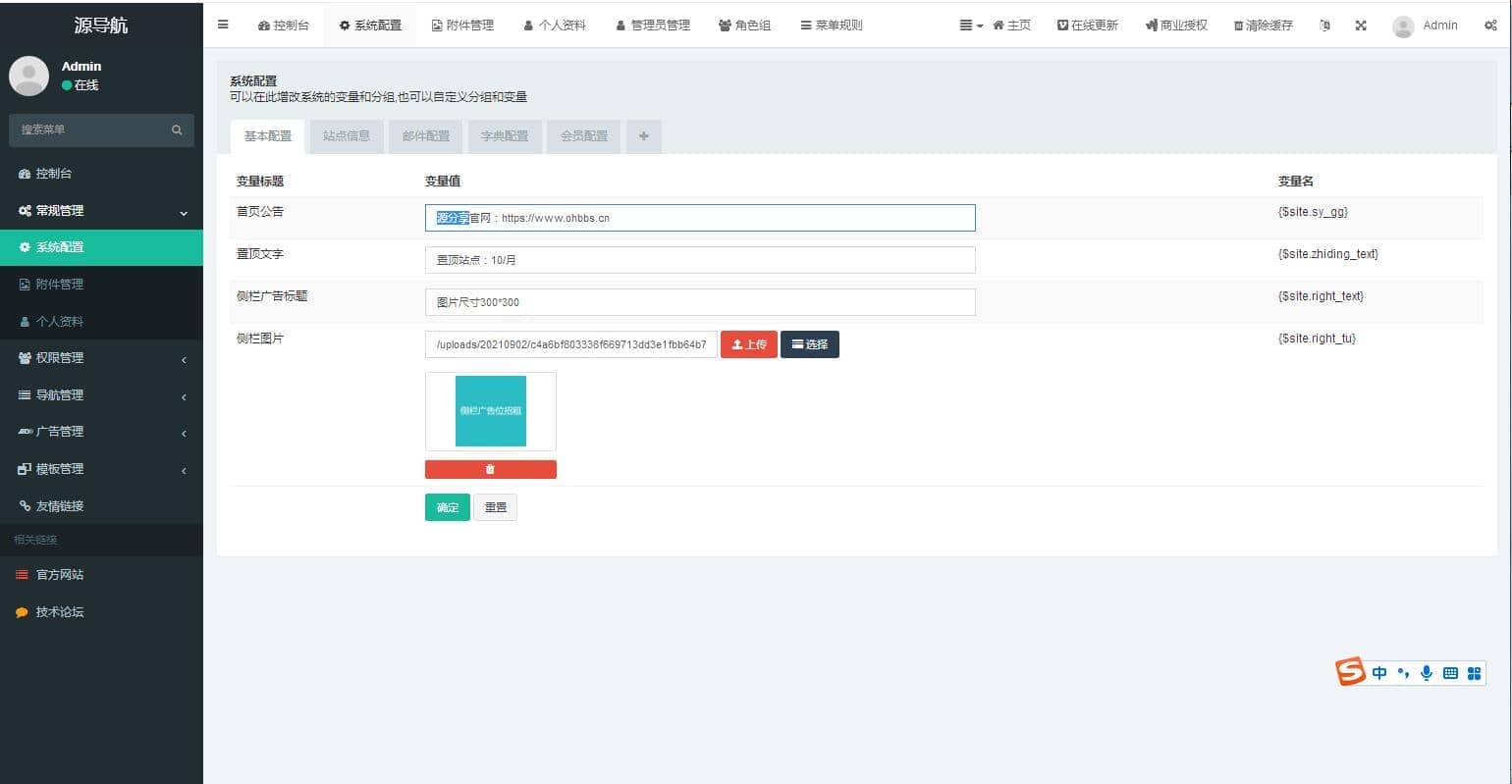
Task: Click the search magnifier icon in sidebar
Action: click(177, 130)
